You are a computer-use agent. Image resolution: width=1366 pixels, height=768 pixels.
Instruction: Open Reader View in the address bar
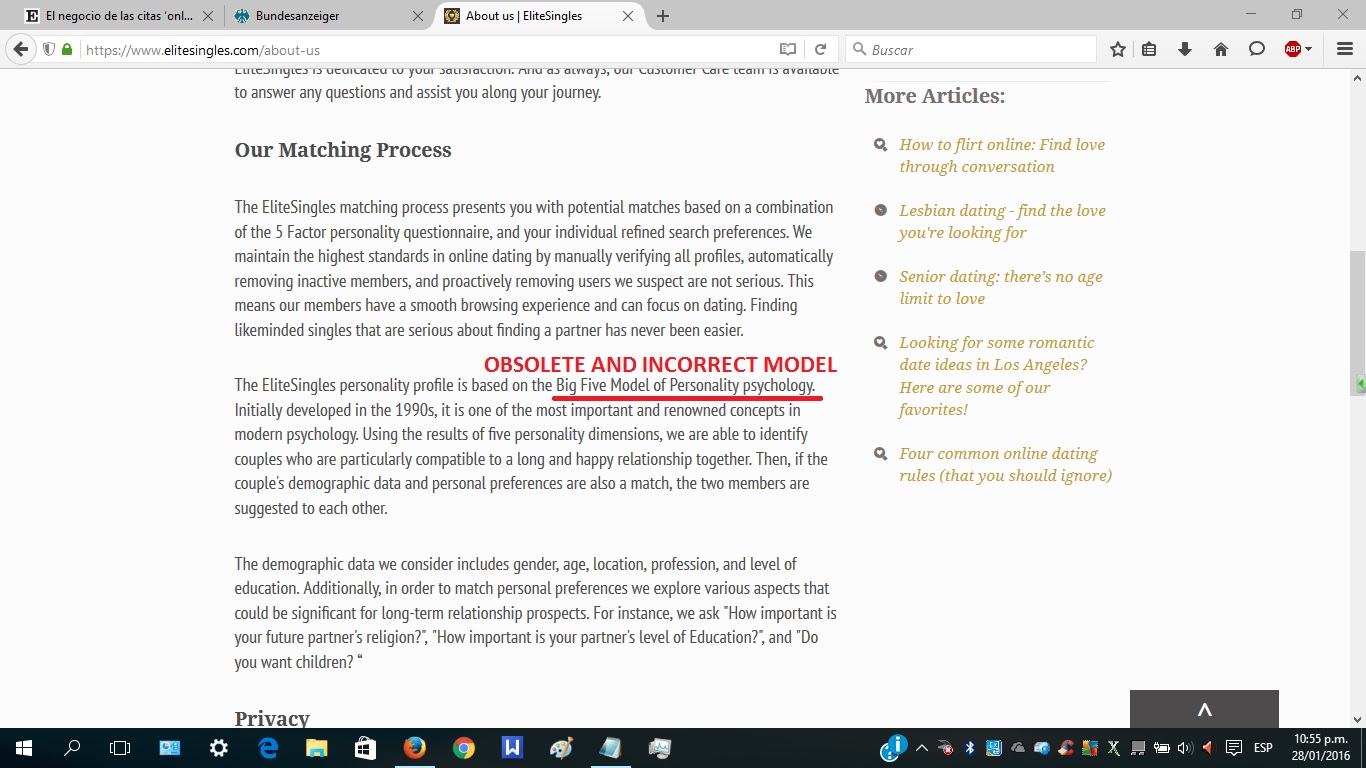[788, 49]
